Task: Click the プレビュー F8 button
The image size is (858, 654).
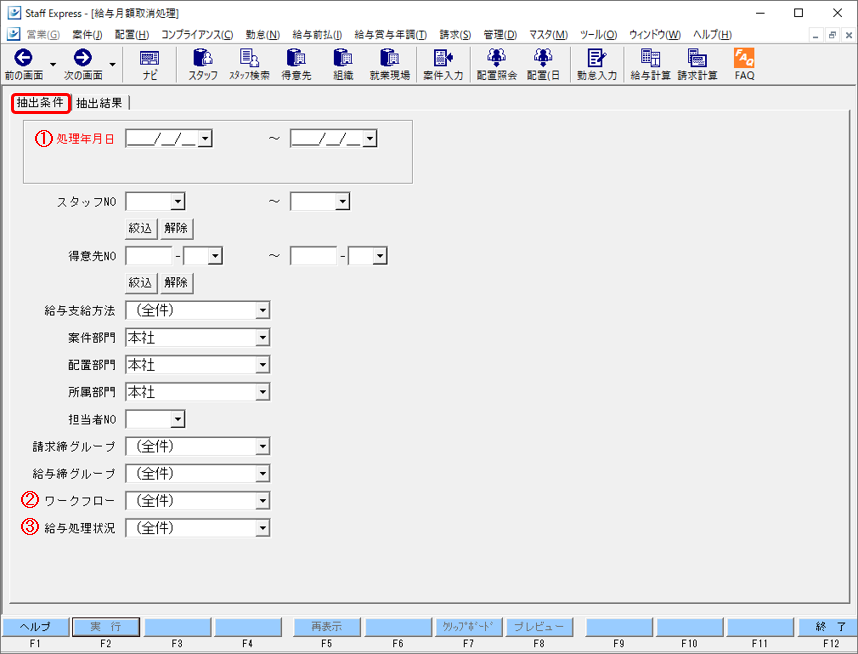Action: coord(539,627)
